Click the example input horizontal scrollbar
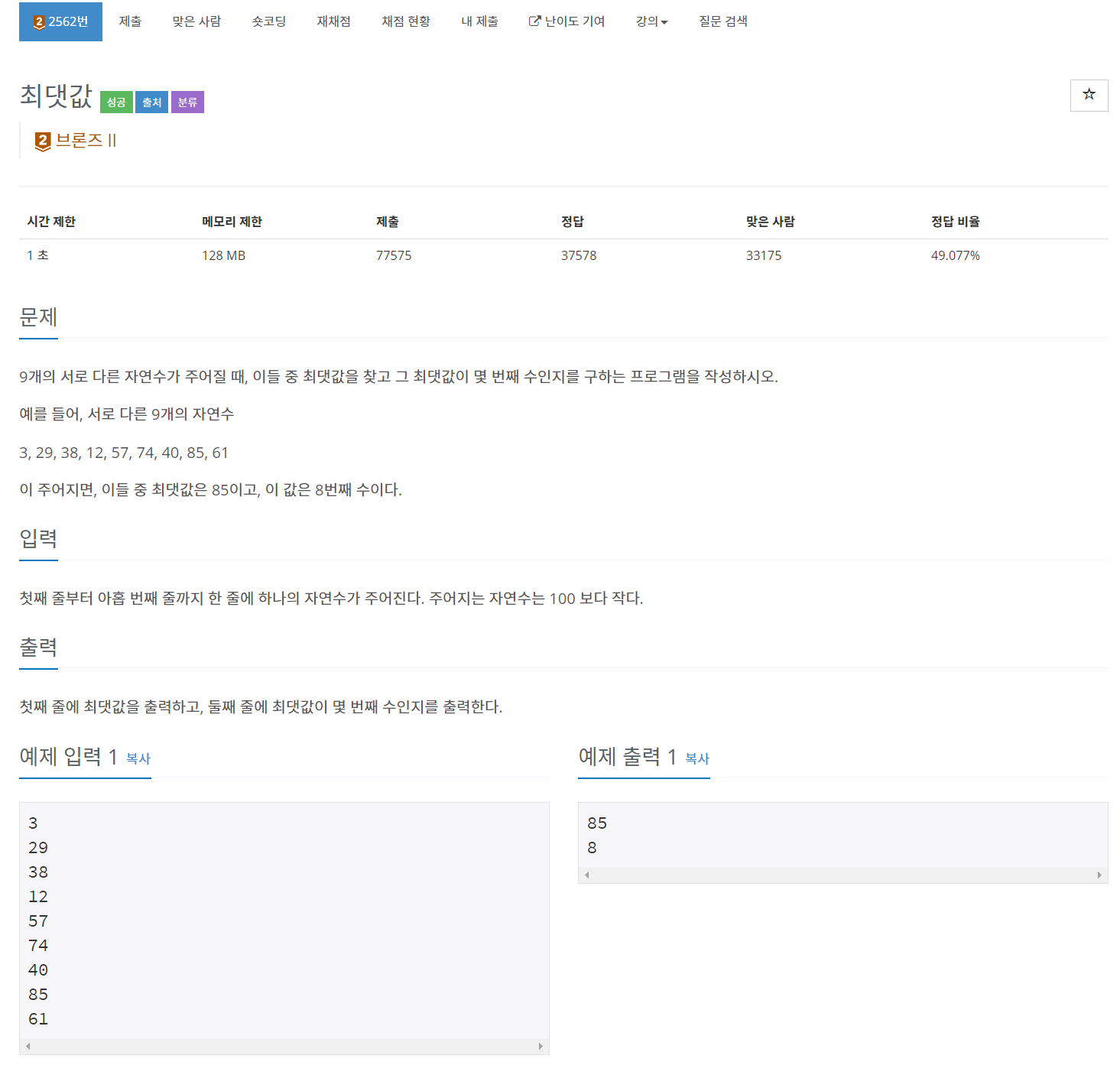 click(x=284, y=1046)
